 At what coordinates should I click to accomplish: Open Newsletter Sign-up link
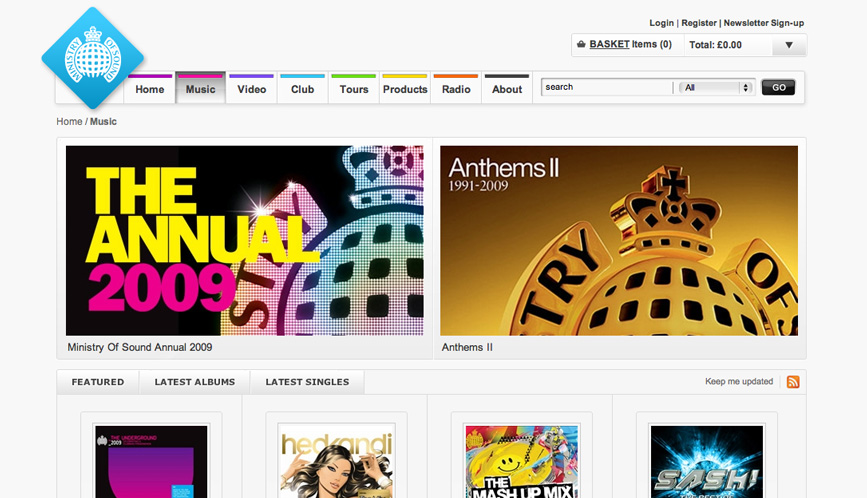764,23
